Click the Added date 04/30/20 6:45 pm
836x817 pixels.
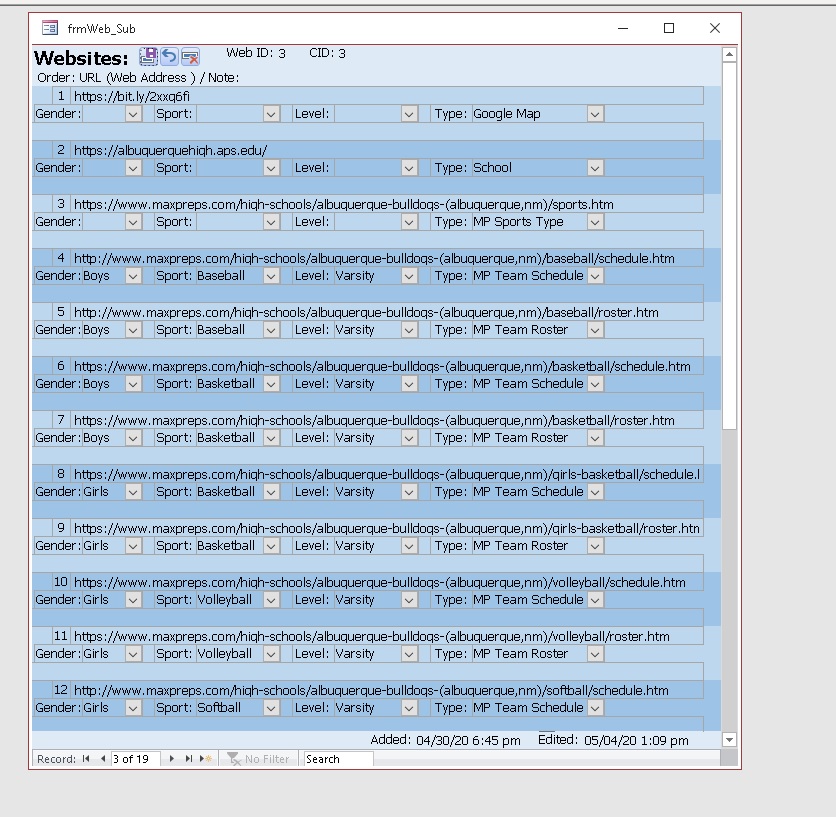click(x=468, y=740)
